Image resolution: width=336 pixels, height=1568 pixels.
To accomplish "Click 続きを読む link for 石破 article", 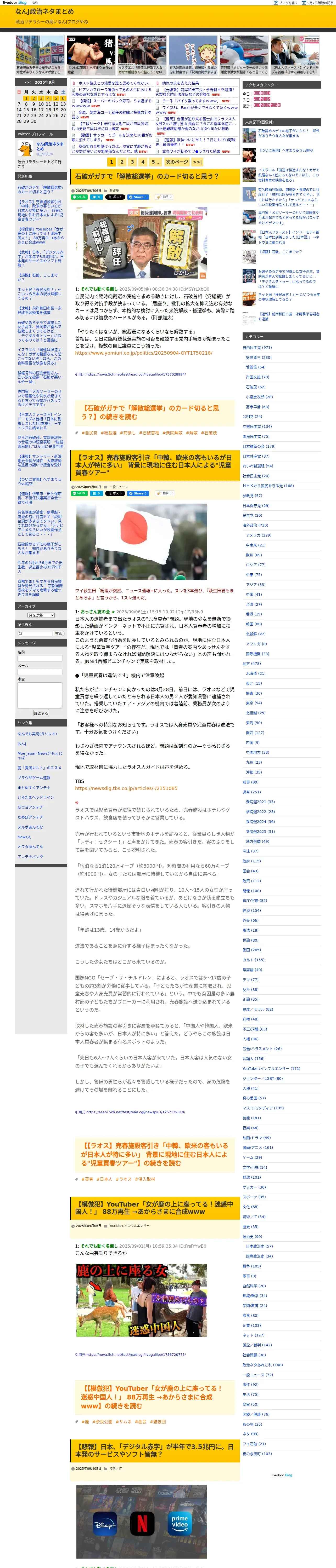I will click(x=150, y=412).
